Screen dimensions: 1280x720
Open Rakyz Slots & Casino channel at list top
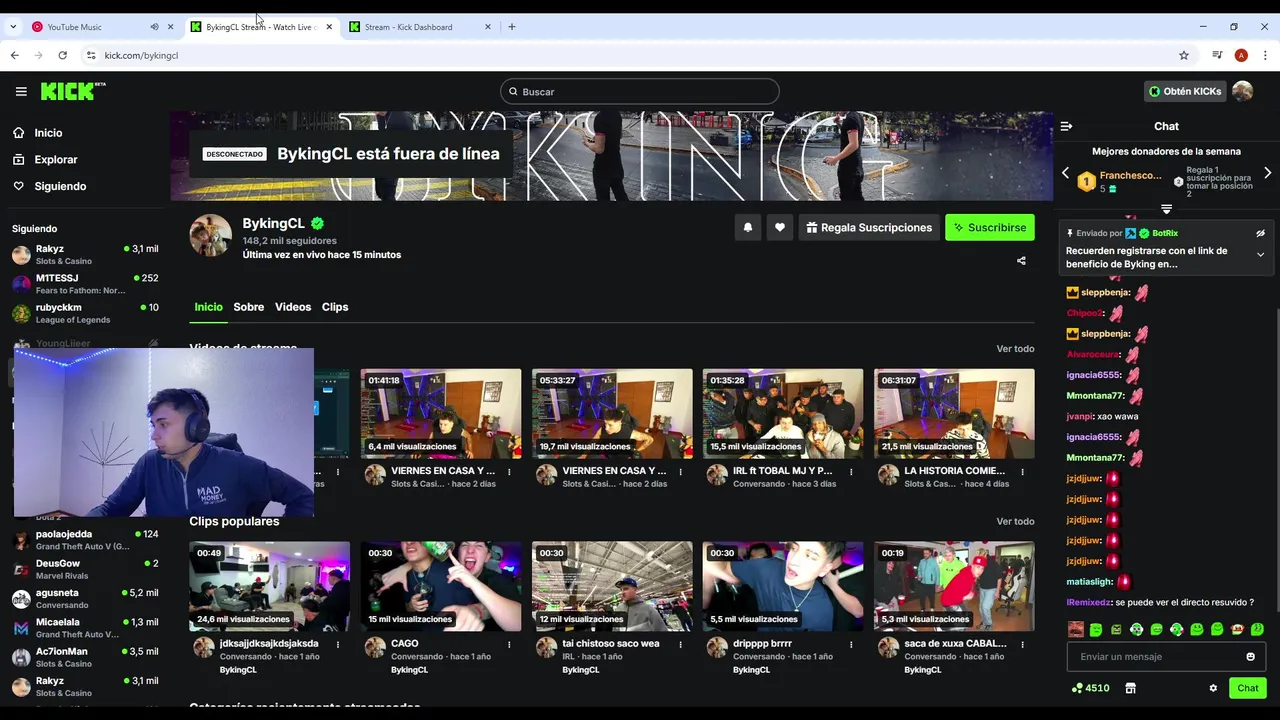pyautogui.click(x=85, y=255)
